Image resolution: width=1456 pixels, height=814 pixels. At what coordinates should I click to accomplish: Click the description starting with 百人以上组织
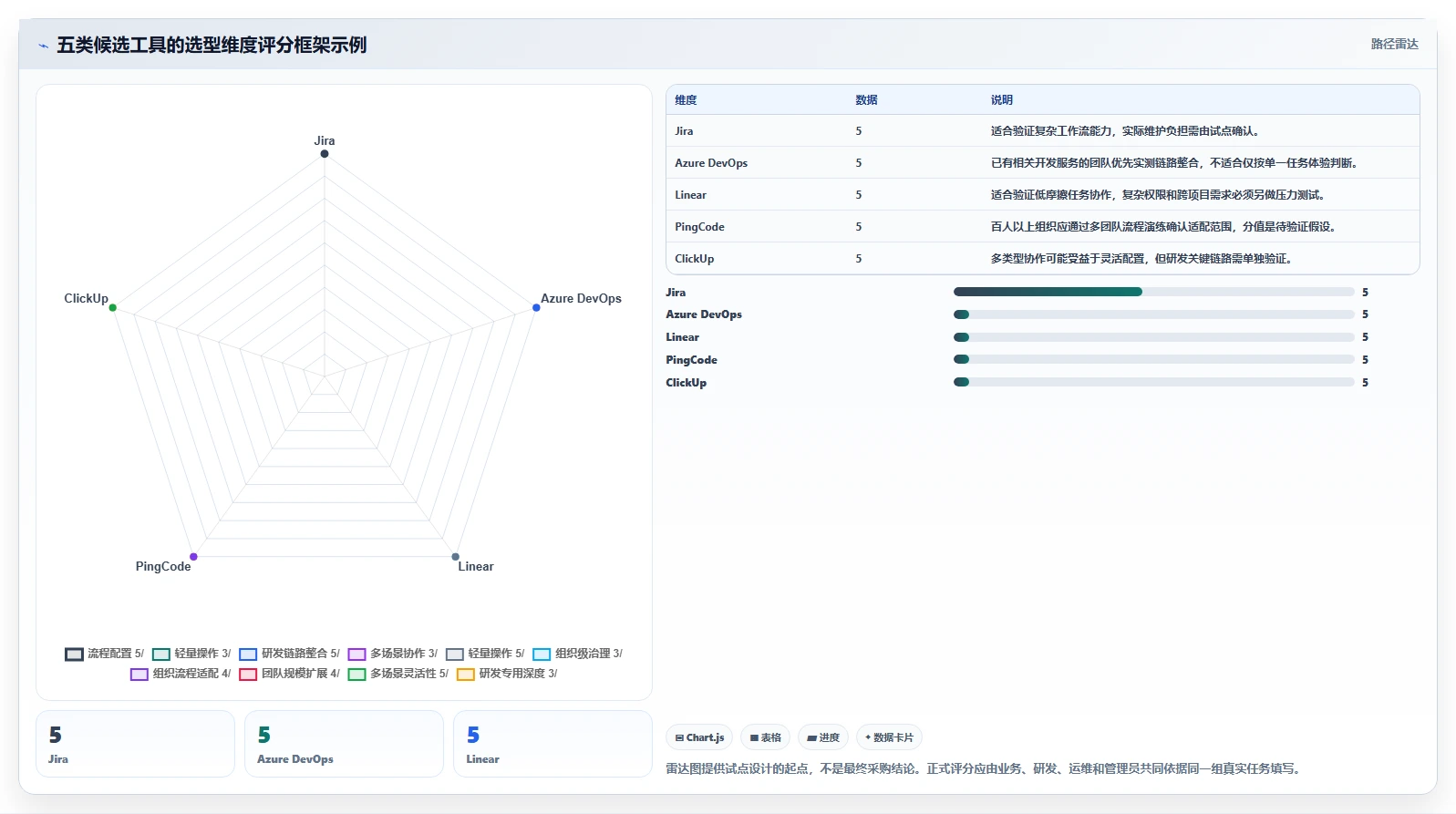pyautogui.click(x=1165, y=227)
